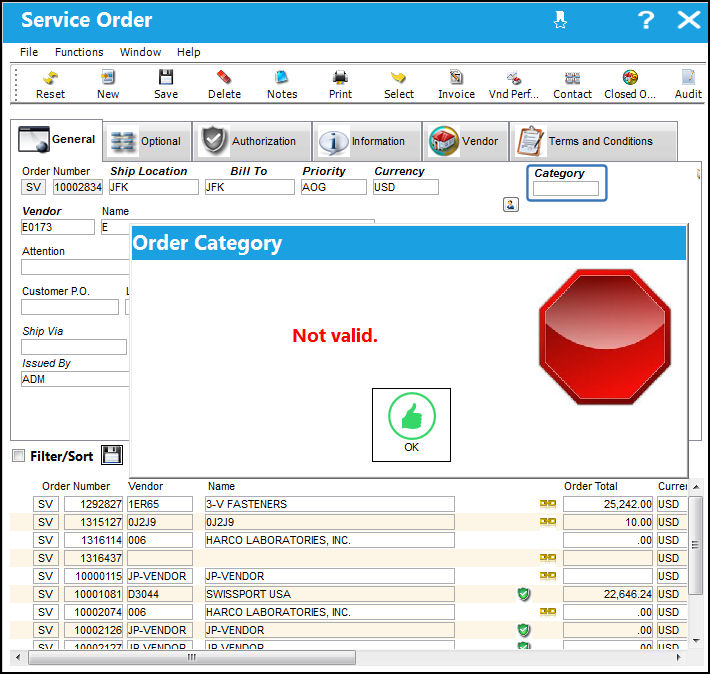Click the red stop sign image
Image resolution: width=710 pixels, height=674 pixels.
[x=604, y=337]
